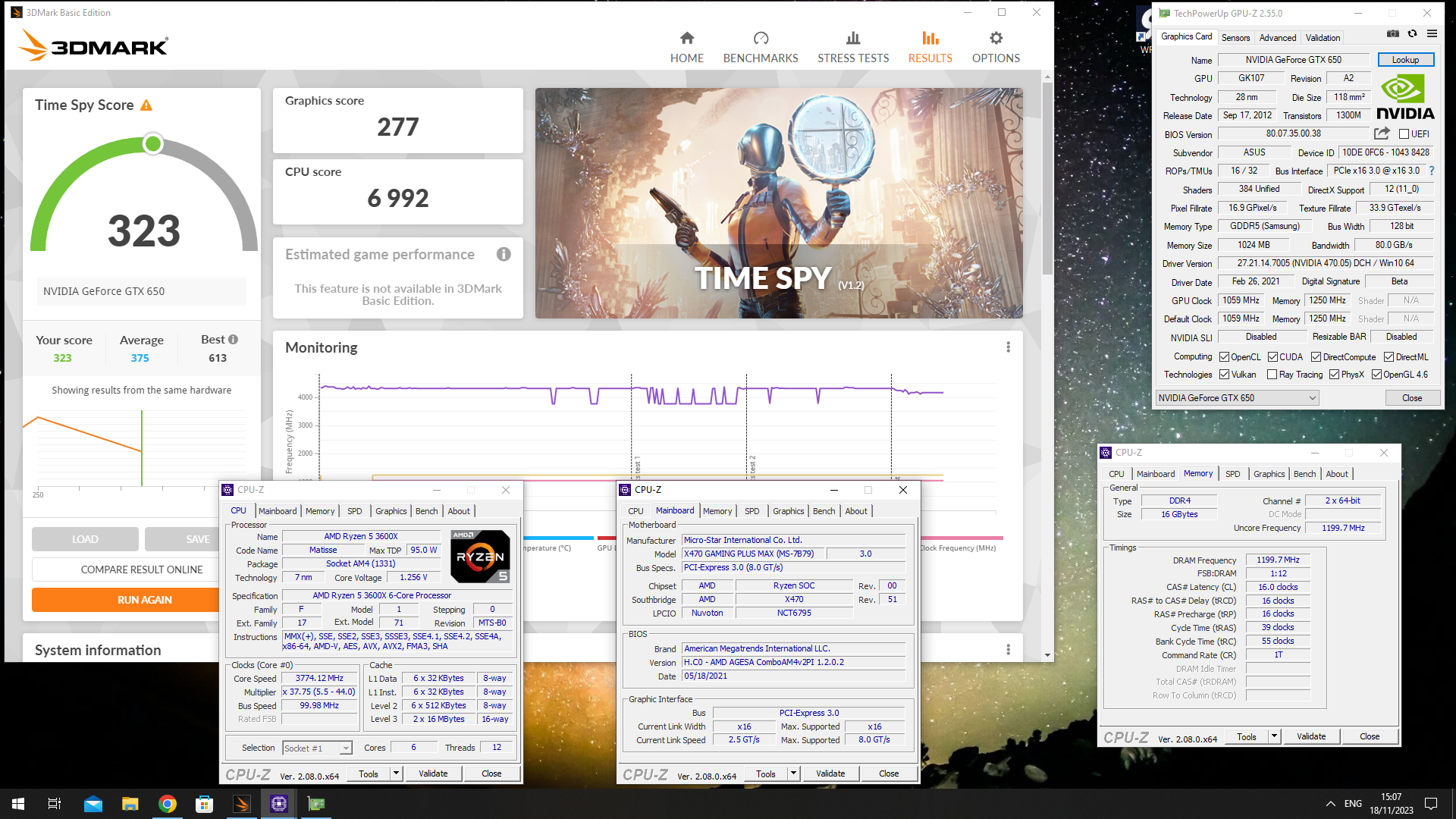Click the Time Spy Score warning icon
The height and width of the screenshot is (819, 1456).
click(x=146, y=105)
